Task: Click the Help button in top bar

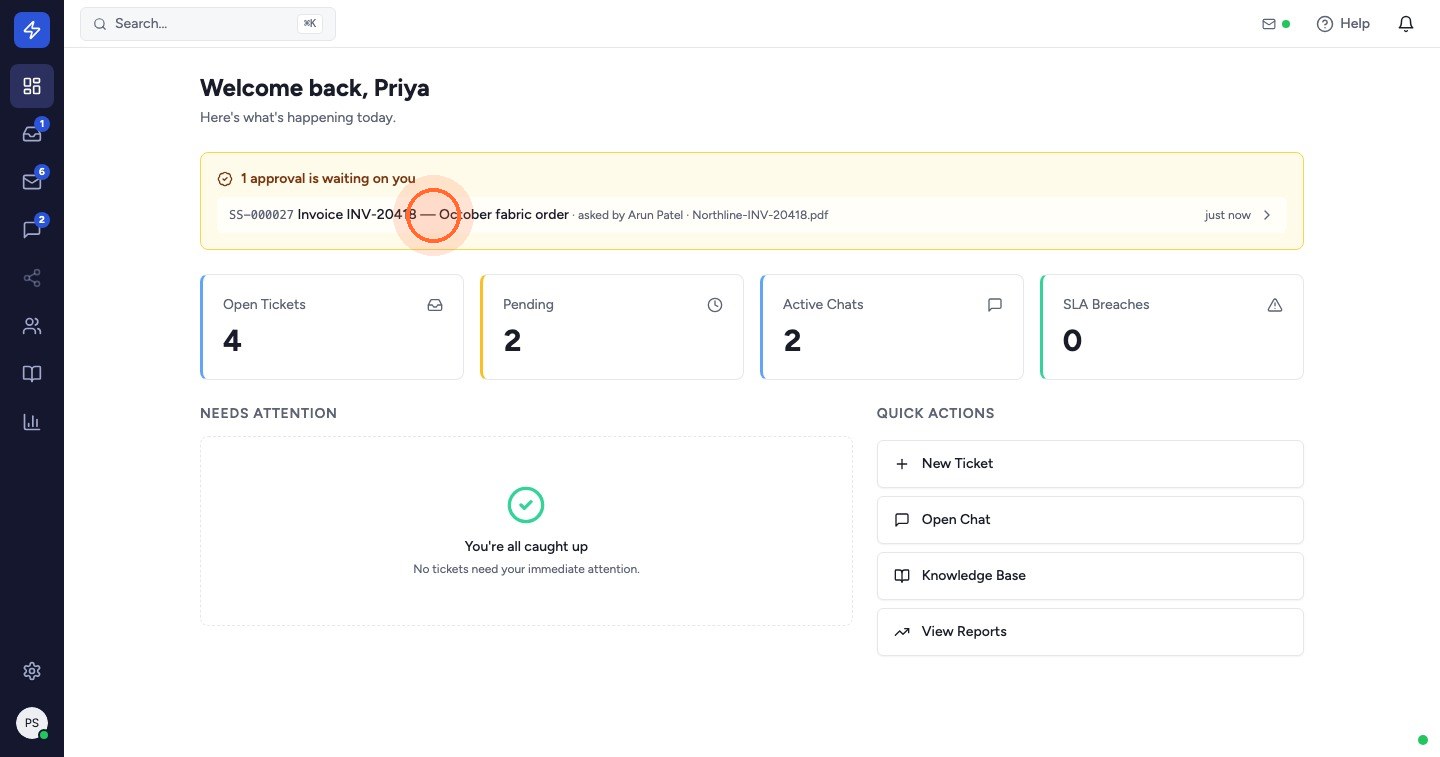Action: click(1343, 24)
